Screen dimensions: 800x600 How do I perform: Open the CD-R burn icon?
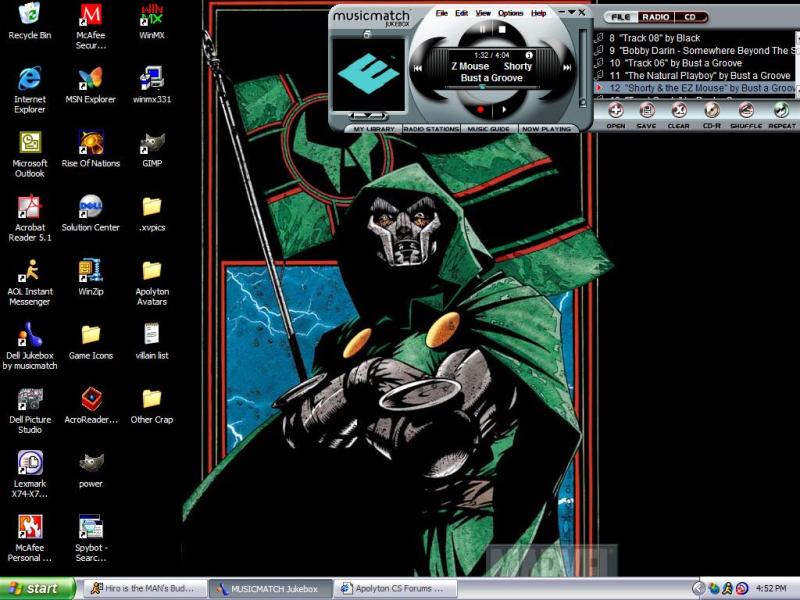point(712,111)
